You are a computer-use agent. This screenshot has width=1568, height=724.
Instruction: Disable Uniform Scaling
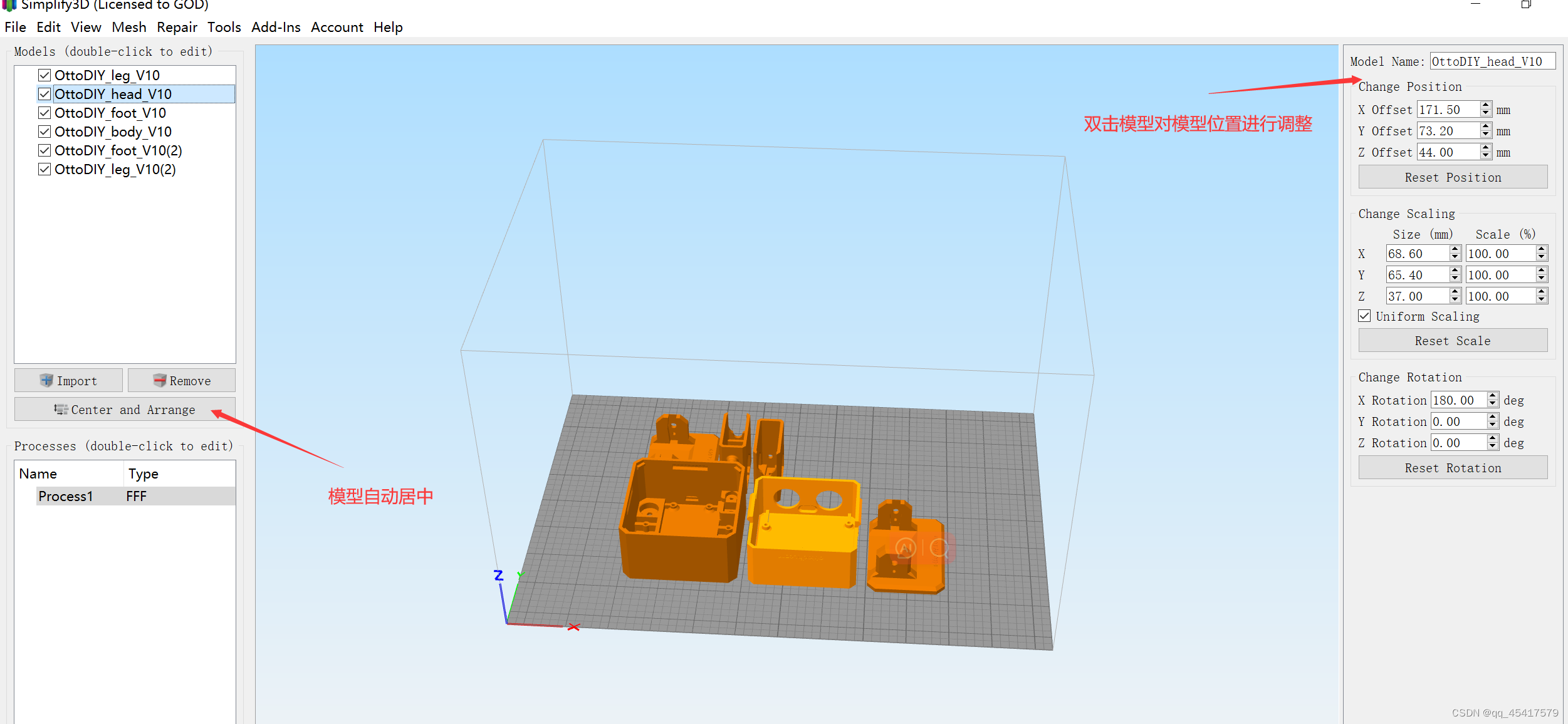(1364, 316)
